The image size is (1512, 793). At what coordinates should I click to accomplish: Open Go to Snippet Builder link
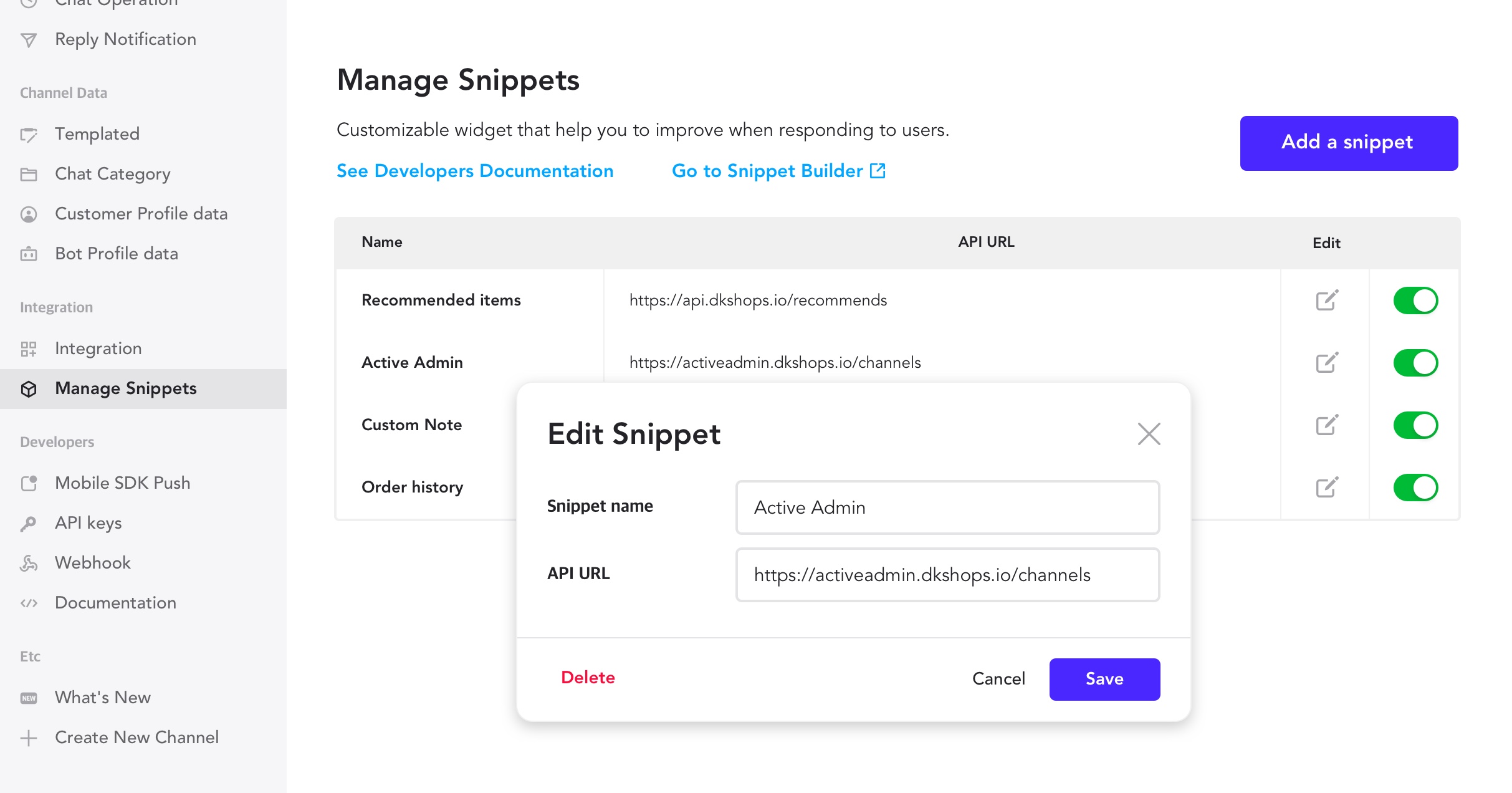point(778,171)
